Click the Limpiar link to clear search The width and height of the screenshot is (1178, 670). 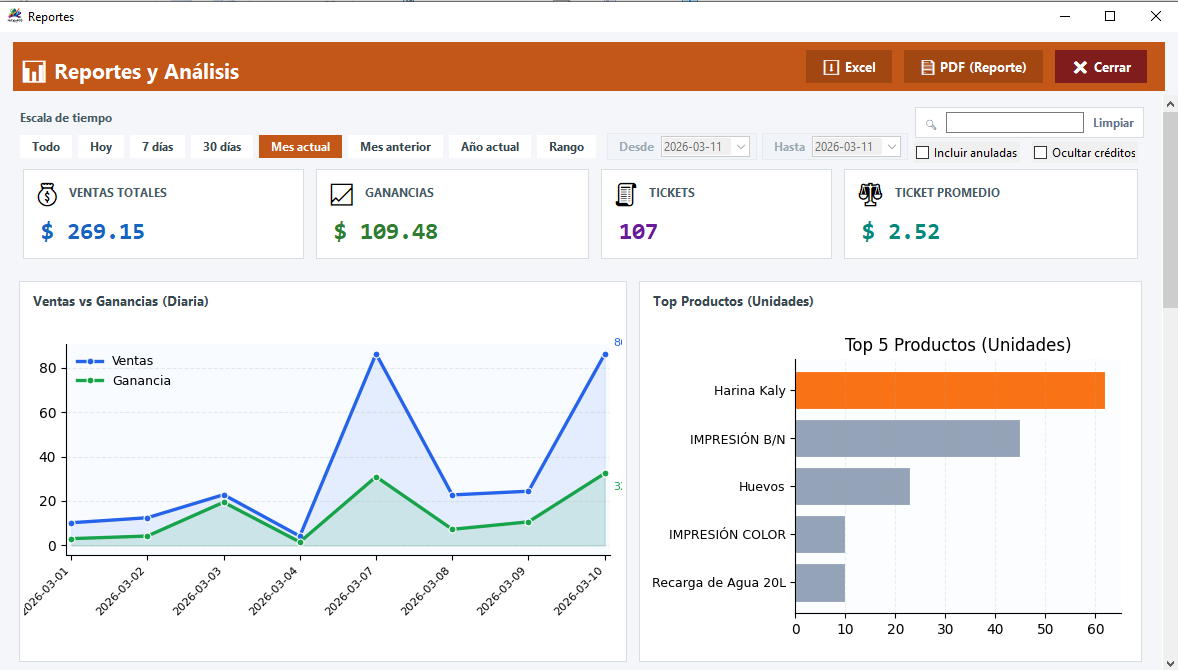click(x=1113, y=123)
